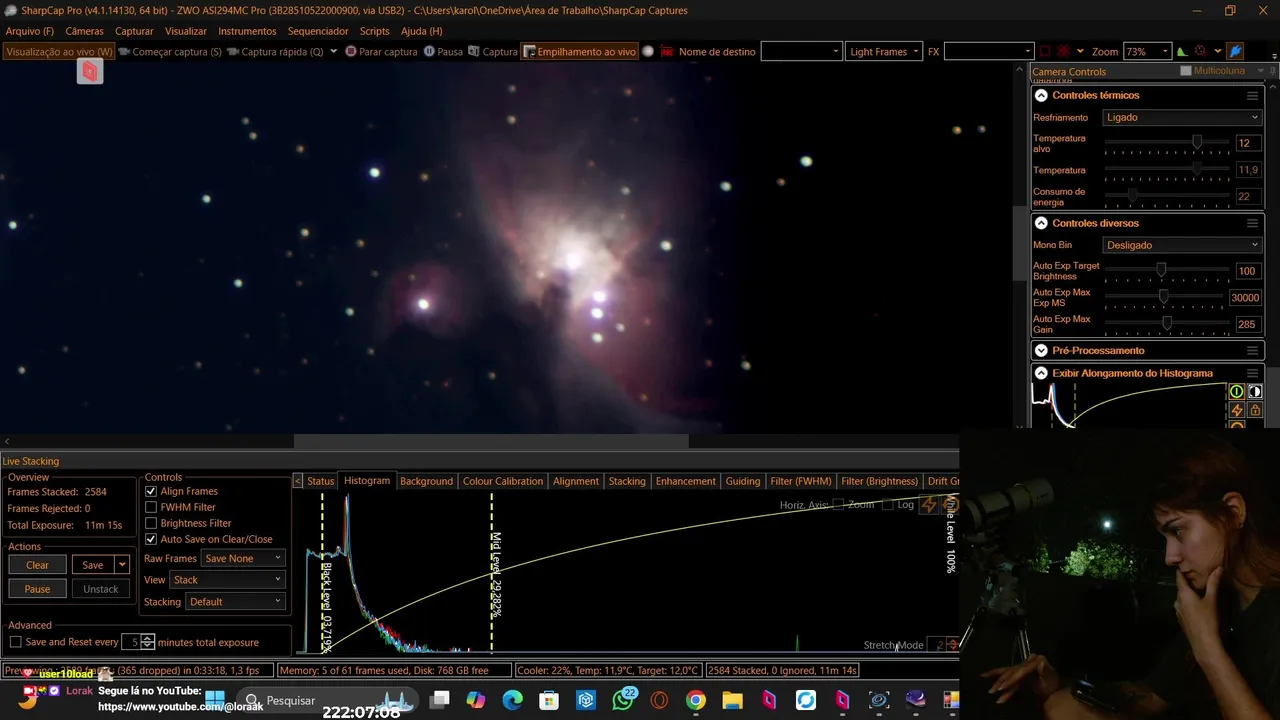Click the blue plug icon in toolbar
The height and width of the screenshot is (720, 1280).
coord(1235,52)
